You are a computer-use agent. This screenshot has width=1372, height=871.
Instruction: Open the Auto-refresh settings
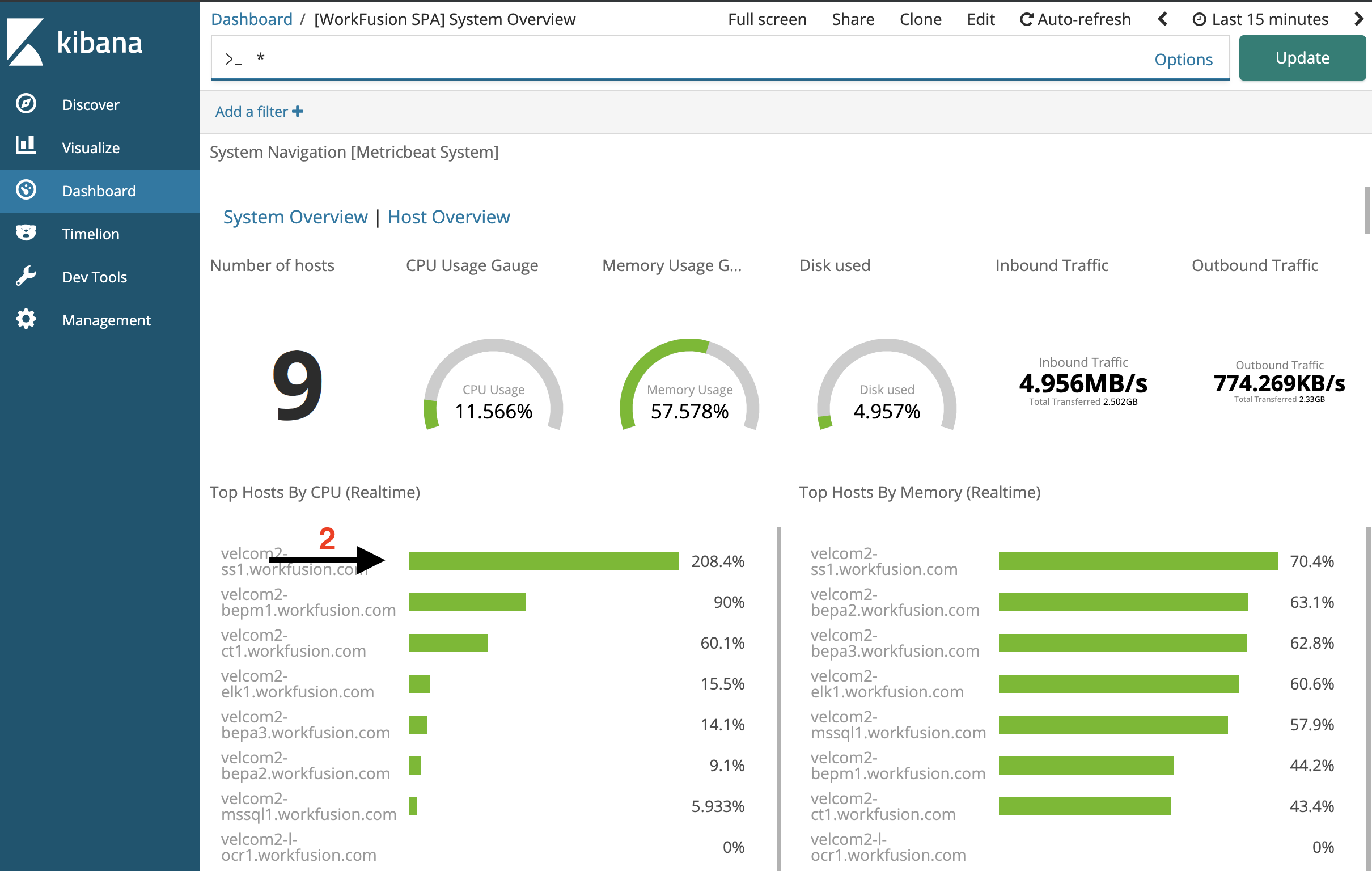1075,19
